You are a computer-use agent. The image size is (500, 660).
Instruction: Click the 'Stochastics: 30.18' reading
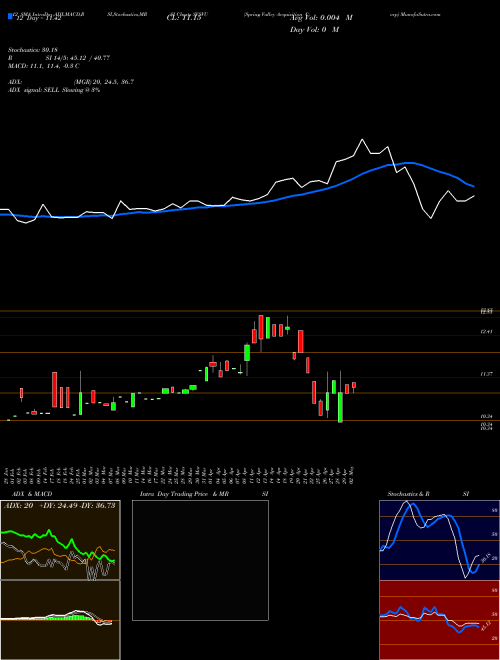[x=32, y=50]
